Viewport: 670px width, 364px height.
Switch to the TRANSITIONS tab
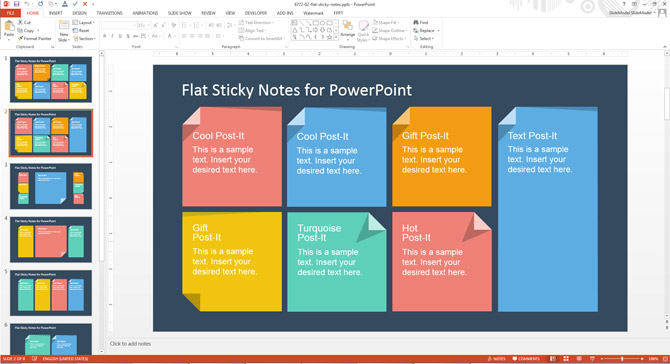point(109,13)
